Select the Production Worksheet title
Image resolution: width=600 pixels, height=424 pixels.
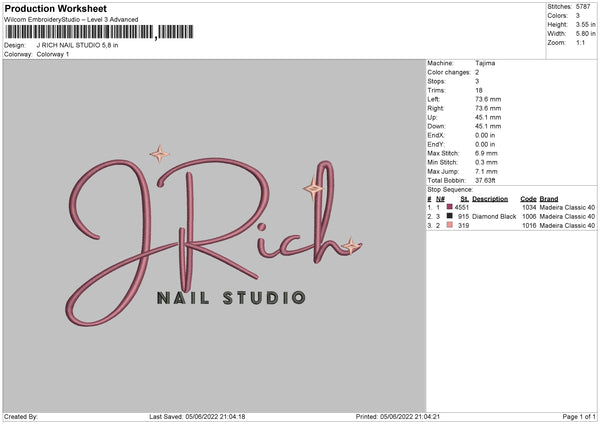tap(55, 8)
